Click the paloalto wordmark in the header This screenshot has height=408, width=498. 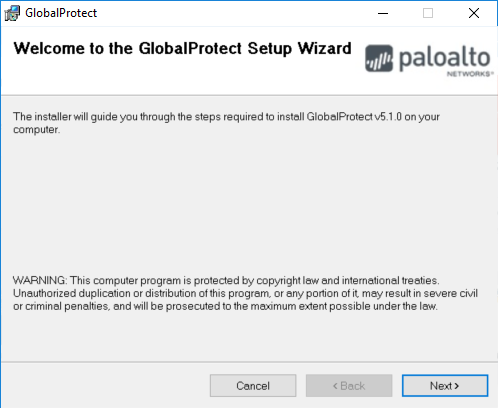tap(445, 59)
